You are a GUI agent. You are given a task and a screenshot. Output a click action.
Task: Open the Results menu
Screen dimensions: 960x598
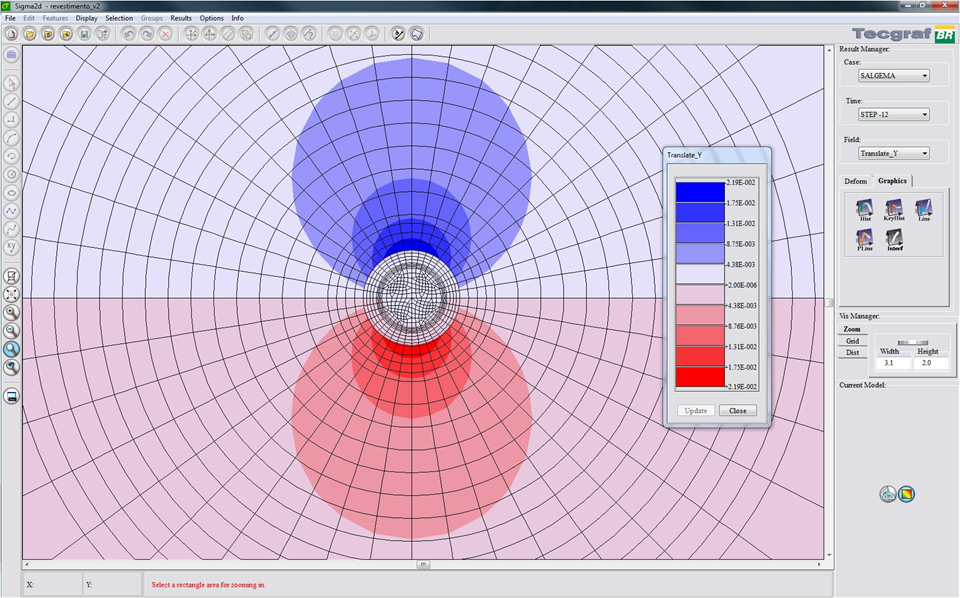[181, 18]
